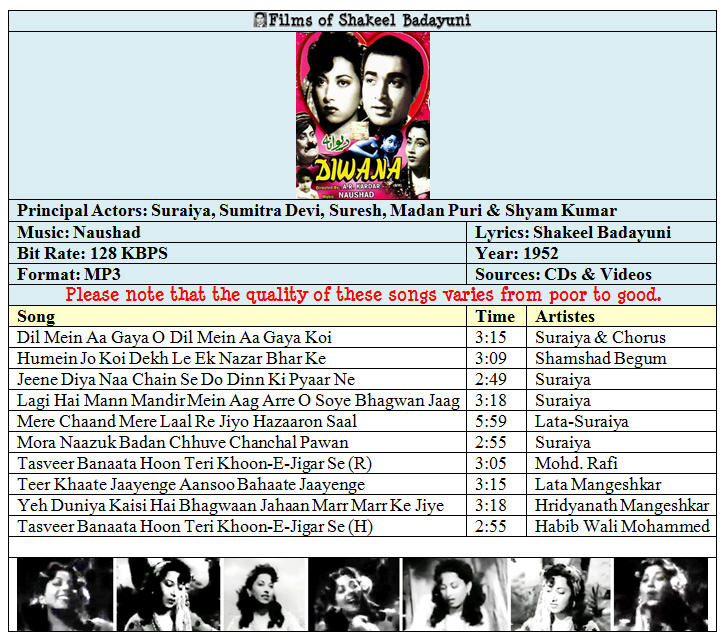Click the Principal Actors line
Screen dimensions: 727x638
point(317,211)
